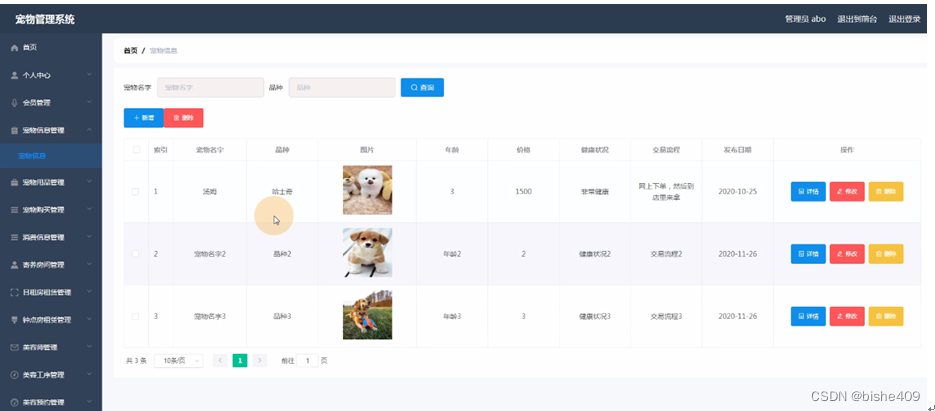Click the icon next to 美容预约管理
Screen dimensions: 935x411
point(15,402)
